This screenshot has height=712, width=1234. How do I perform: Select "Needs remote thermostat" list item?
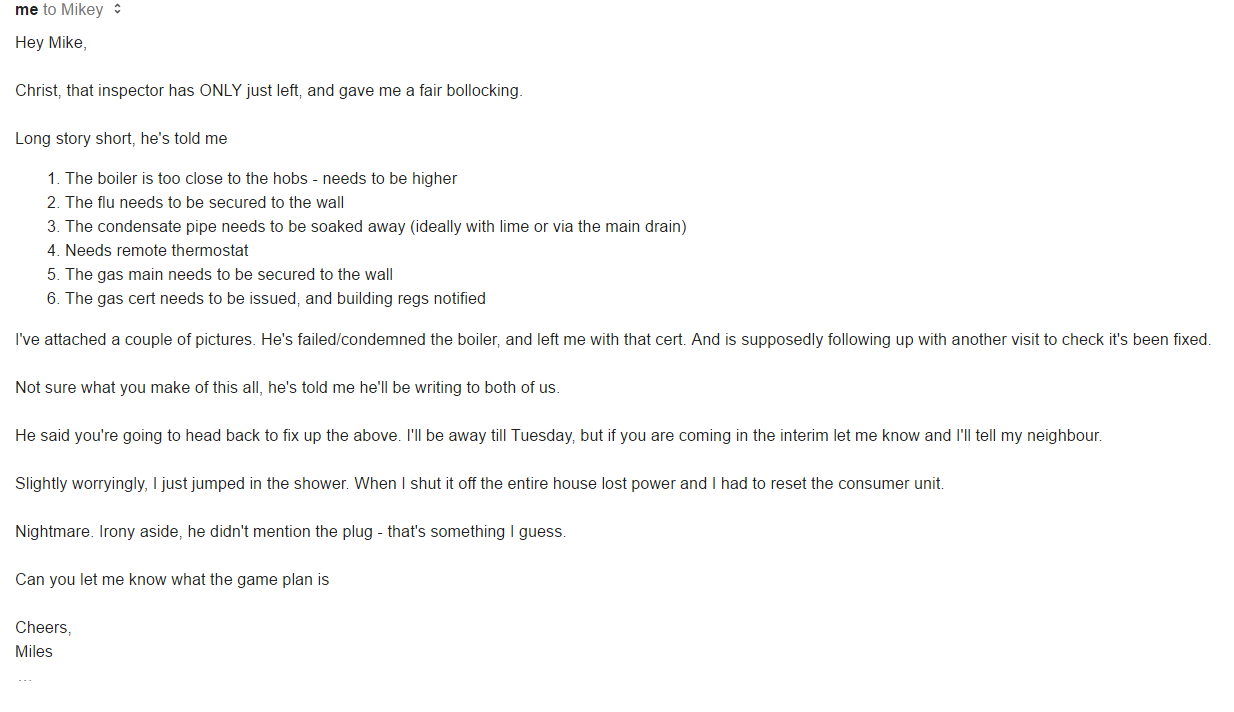156,251
